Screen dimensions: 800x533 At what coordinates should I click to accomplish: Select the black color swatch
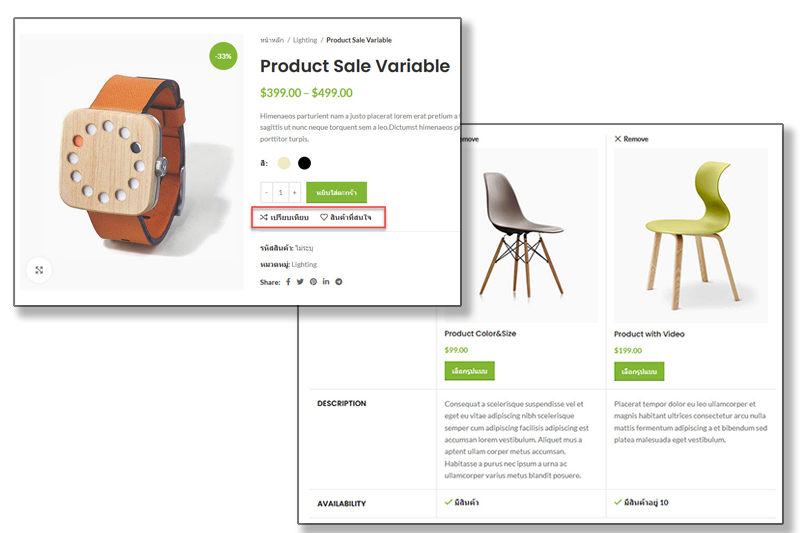[x=304, y=163]
